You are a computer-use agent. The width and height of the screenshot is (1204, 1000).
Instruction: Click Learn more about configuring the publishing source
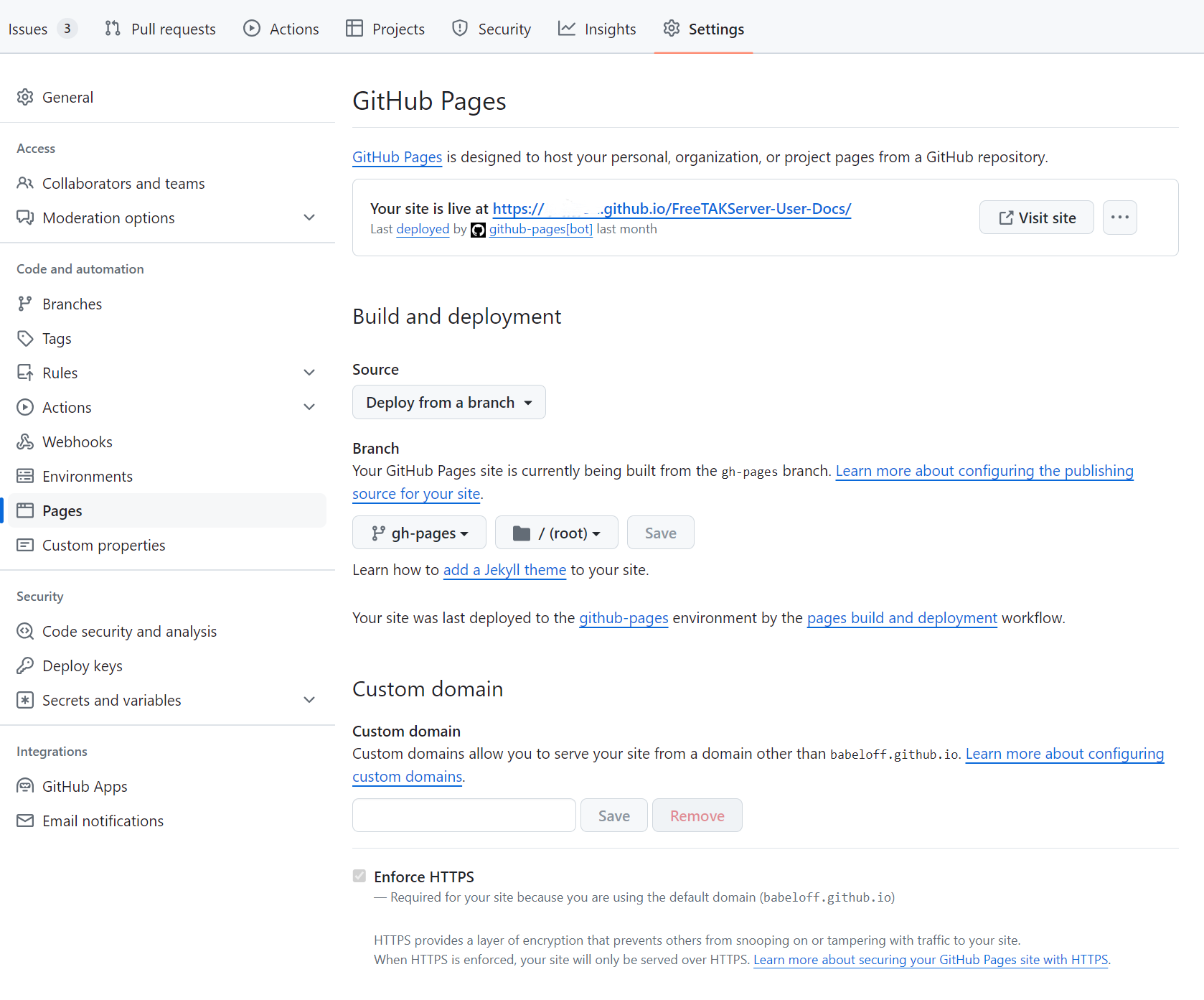(984, 471)
